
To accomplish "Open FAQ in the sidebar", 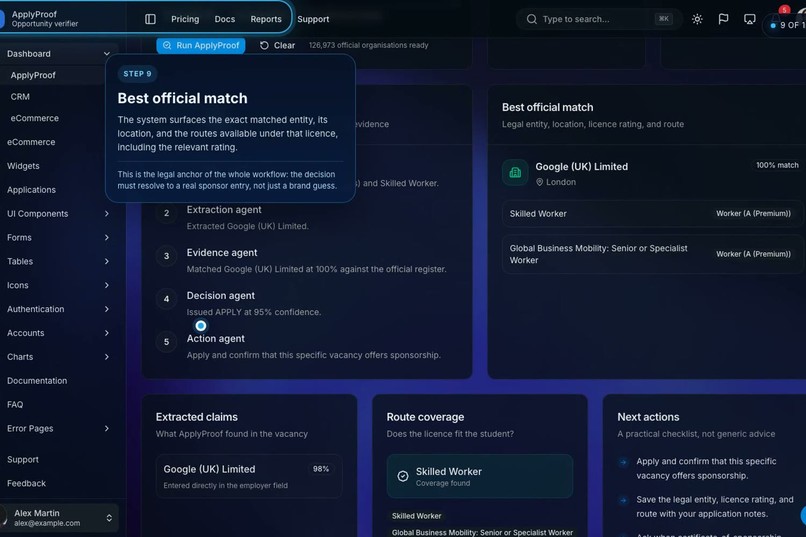I will tap(15, 404).
